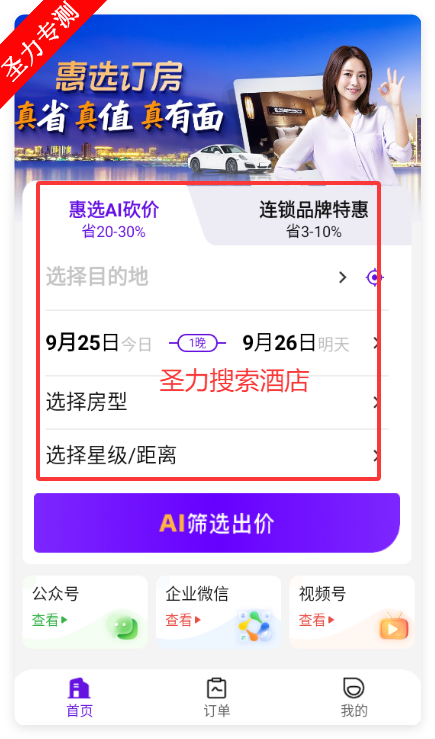Switch to 惠选AI砍价 tab
Viewport: 435px width, 739px height.
click(x=114, y=218)
